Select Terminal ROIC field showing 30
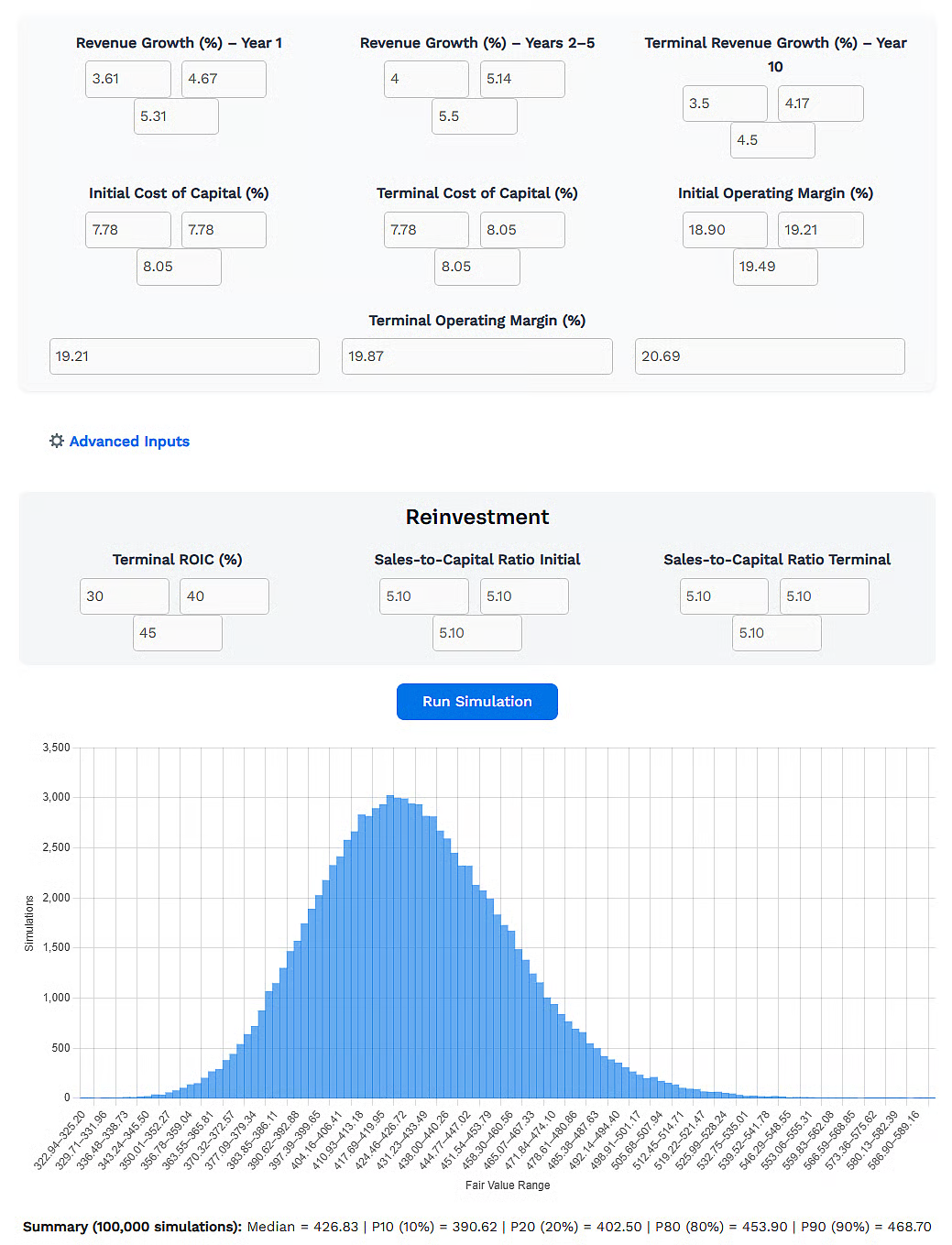The height and width of the screenshot is (1245, 952). coord(125,596)
